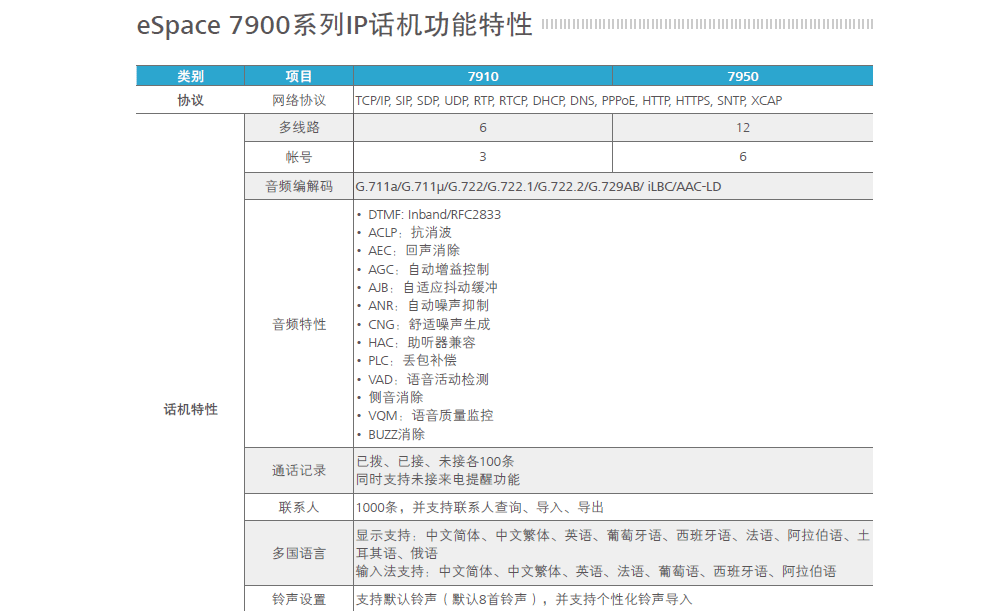
Task: Click the value 3 in 帐号 row
Action: point(483,157)
